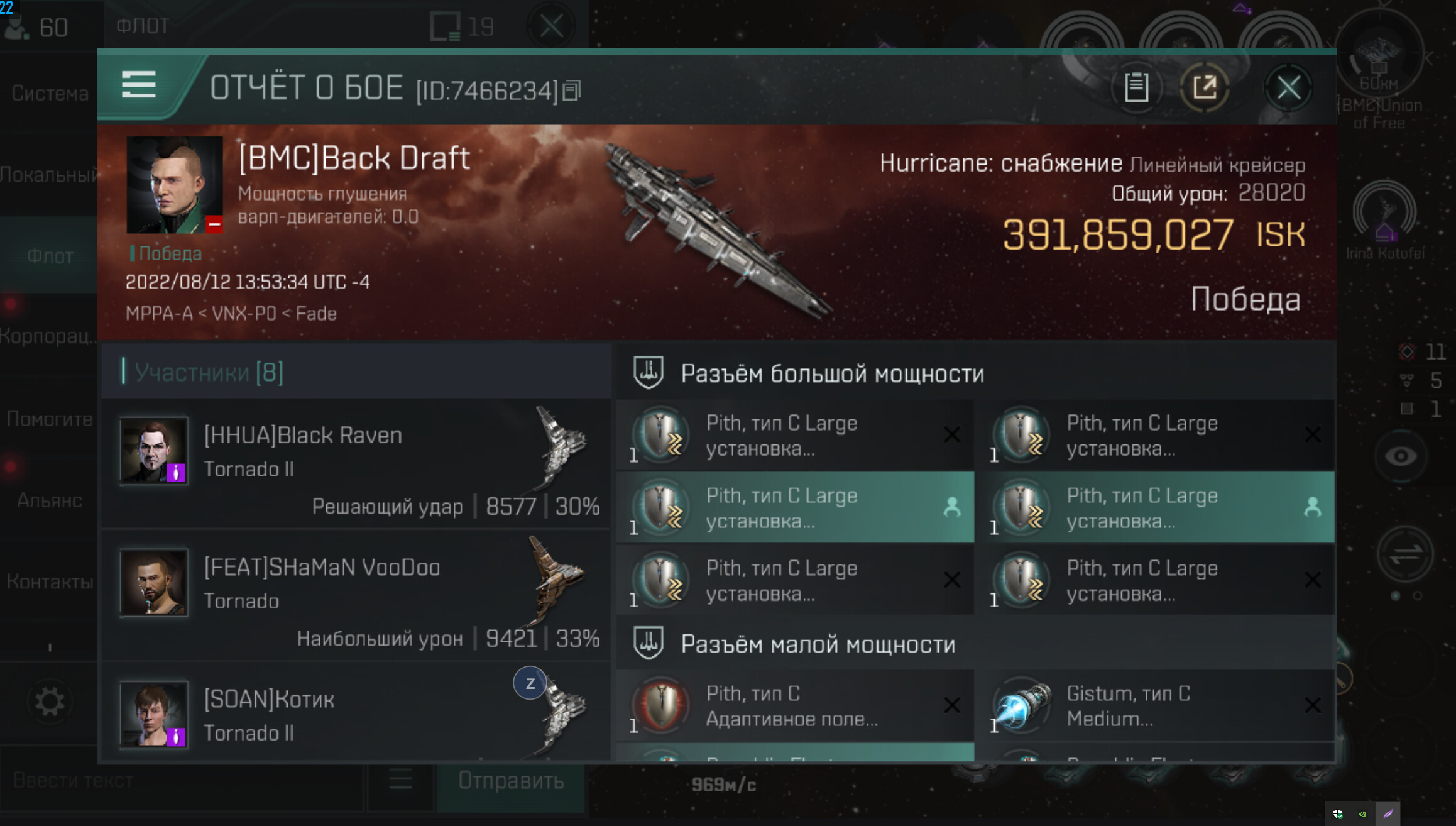This screenshot has width=1456, height=826.
Task: Select SHaMaN VooDoo portrait thumbnail
Action: point(153,582)
